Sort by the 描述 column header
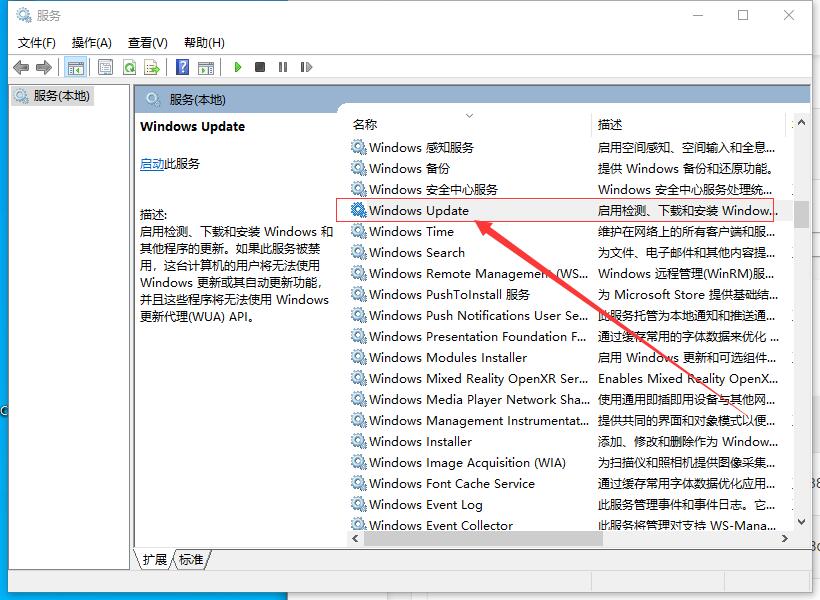This screenshot has width=820, height=600. click(x=610, y=124)
